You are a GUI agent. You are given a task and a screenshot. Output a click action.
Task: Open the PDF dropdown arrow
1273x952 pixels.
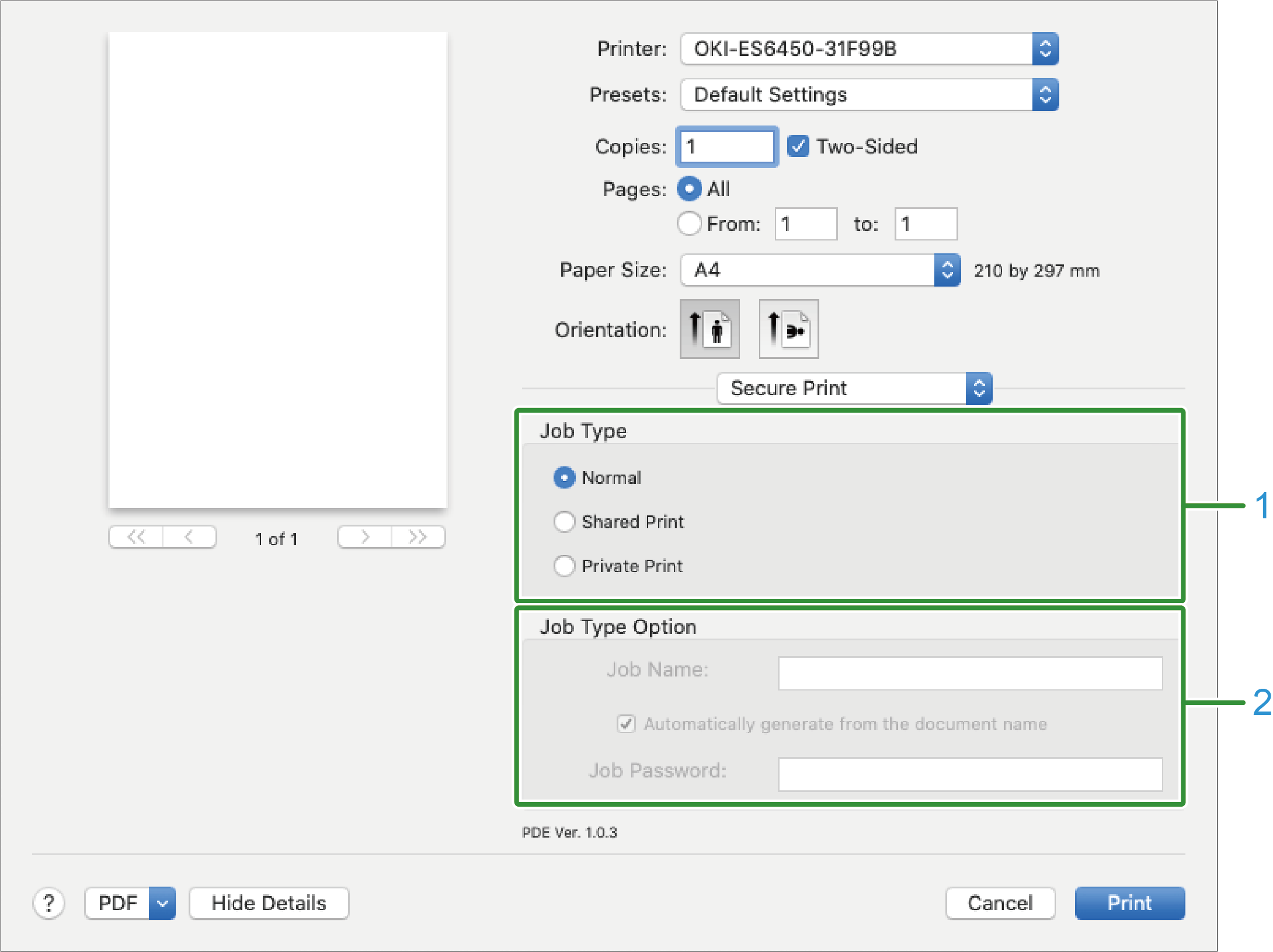point(162,903)
